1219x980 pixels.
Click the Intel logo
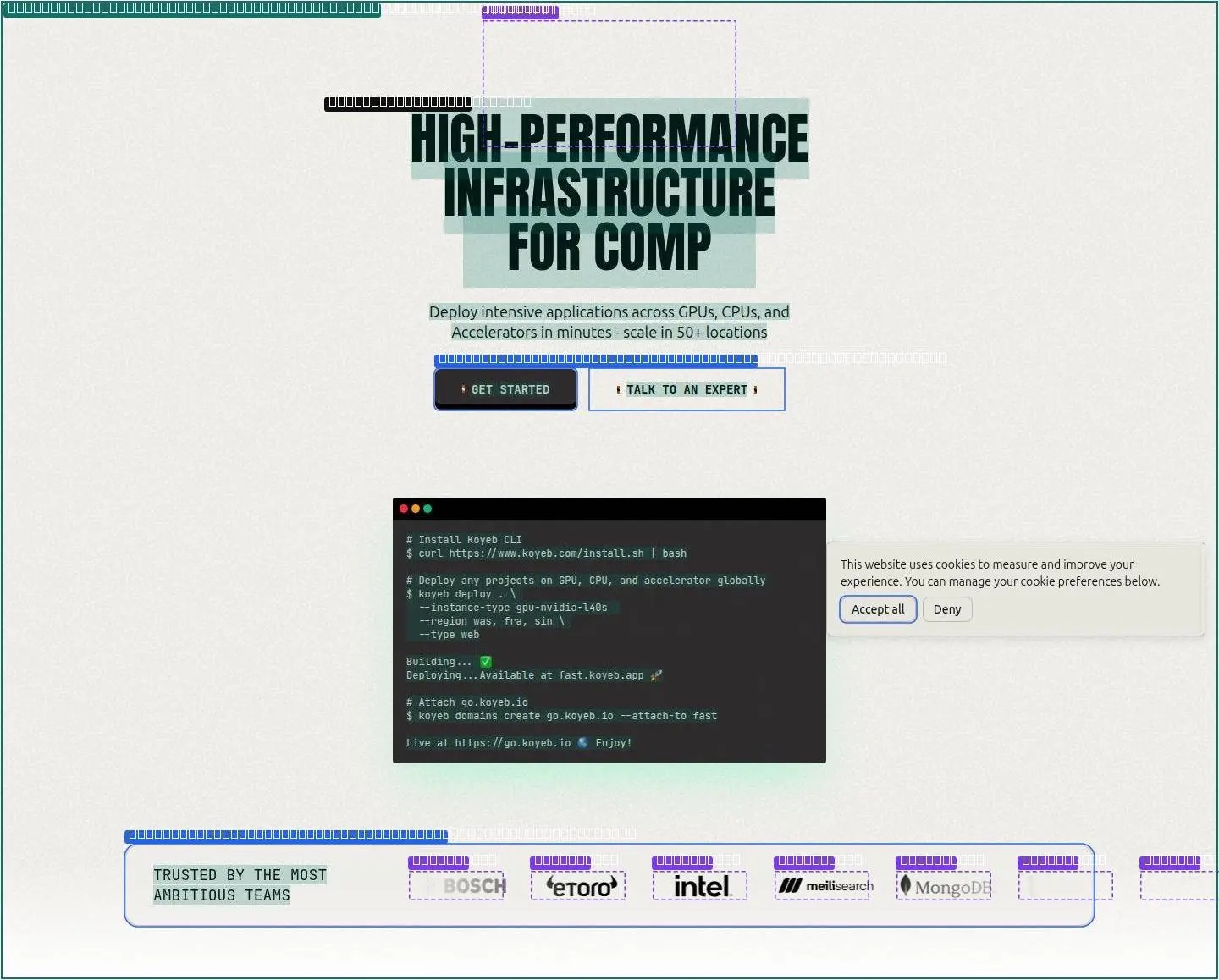pyautogui.click(x=701, y=886)
